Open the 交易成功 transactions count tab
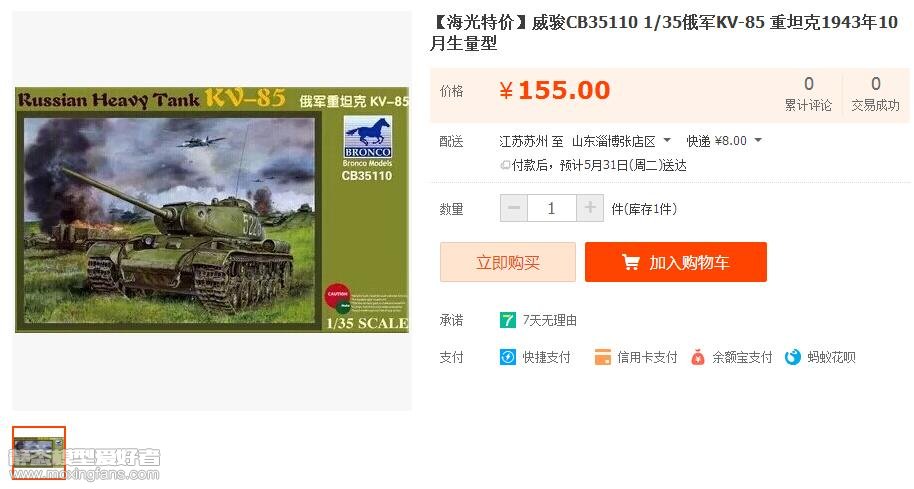Viewport: 914px width, 489px height. 876,94
